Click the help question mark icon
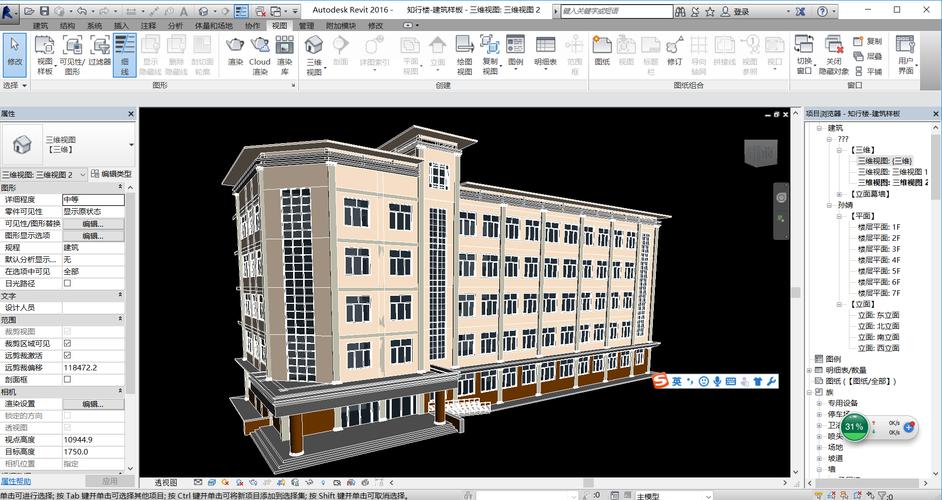 pyautogui.click(x=822, y=11)
